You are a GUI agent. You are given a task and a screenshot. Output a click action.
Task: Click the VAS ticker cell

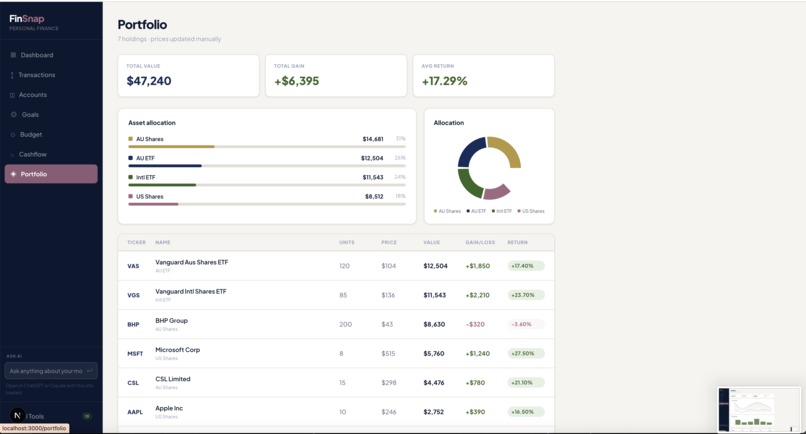coord(133,266)
